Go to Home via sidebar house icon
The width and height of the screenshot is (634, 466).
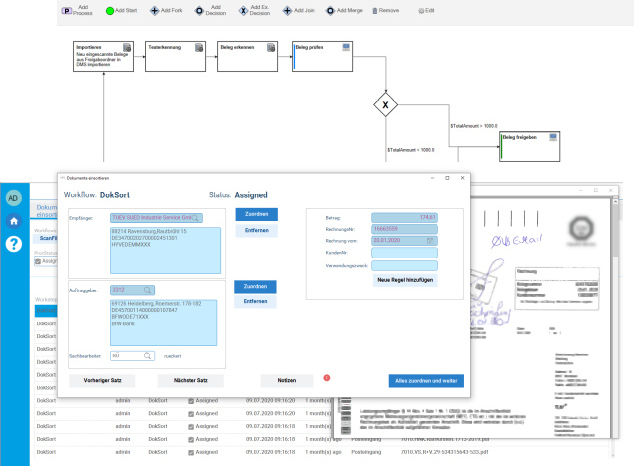pyautogui.click(x=14, y=221)
